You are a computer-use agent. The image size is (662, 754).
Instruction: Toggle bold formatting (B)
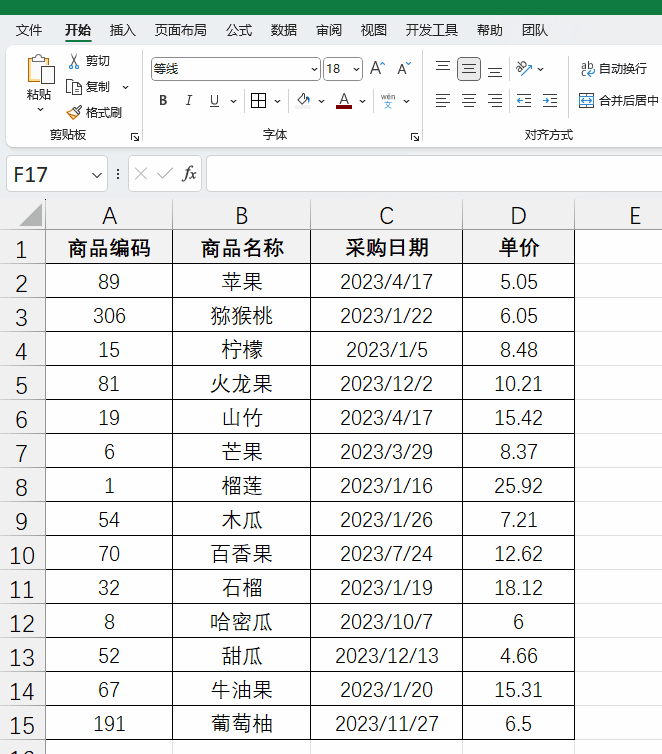coord(163,101)
